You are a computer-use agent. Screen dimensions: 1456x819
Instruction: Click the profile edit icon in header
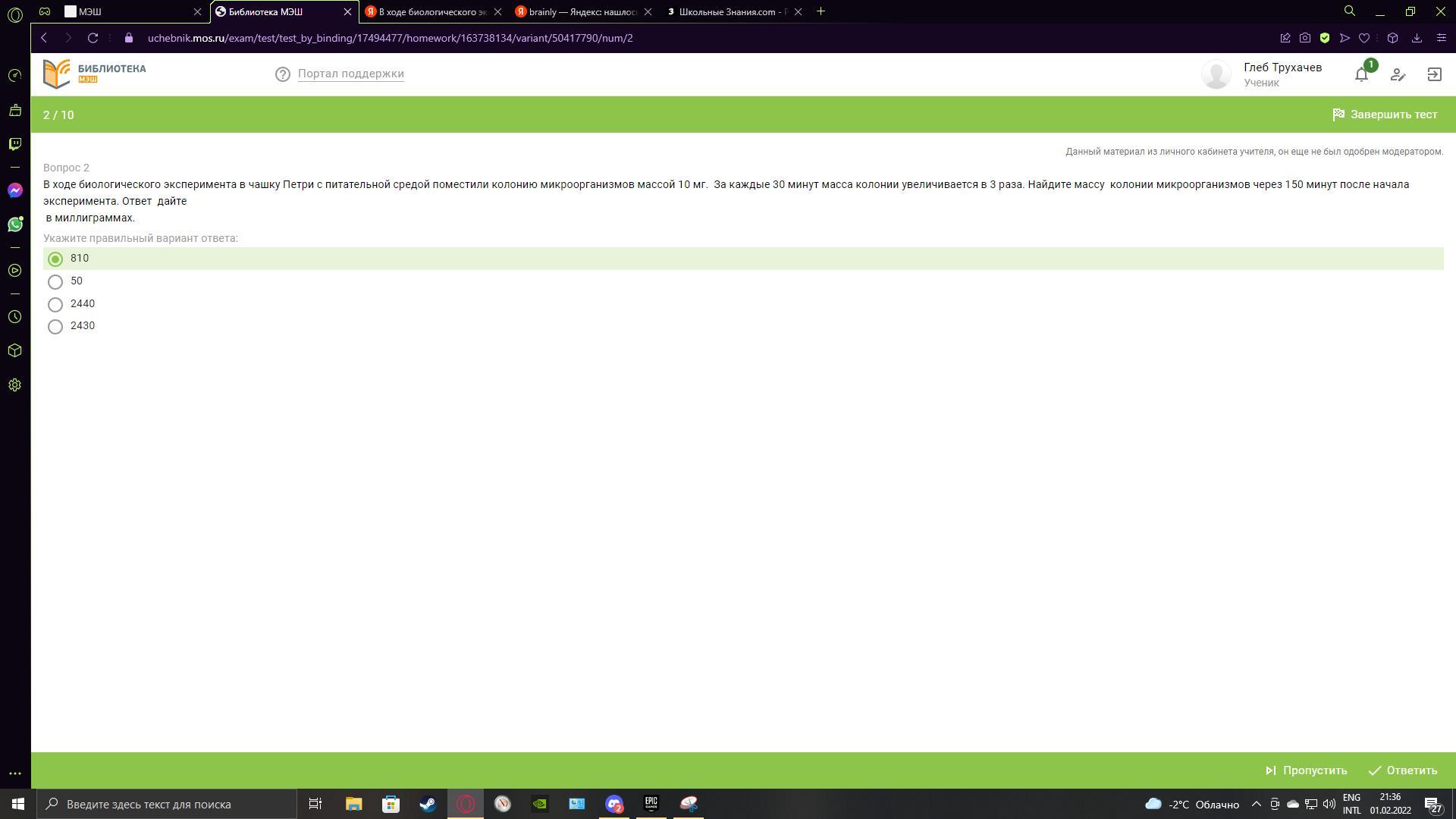1398,74
